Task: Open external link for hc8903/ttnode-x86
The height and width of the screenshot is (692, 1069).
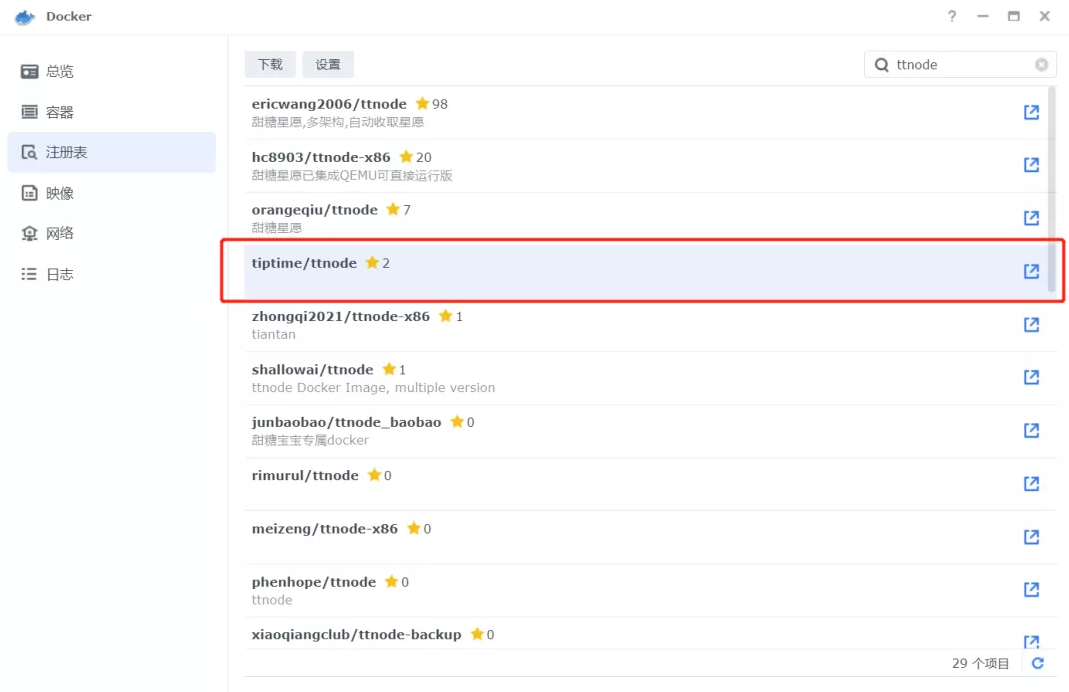Action: [x=1031, y=165]
